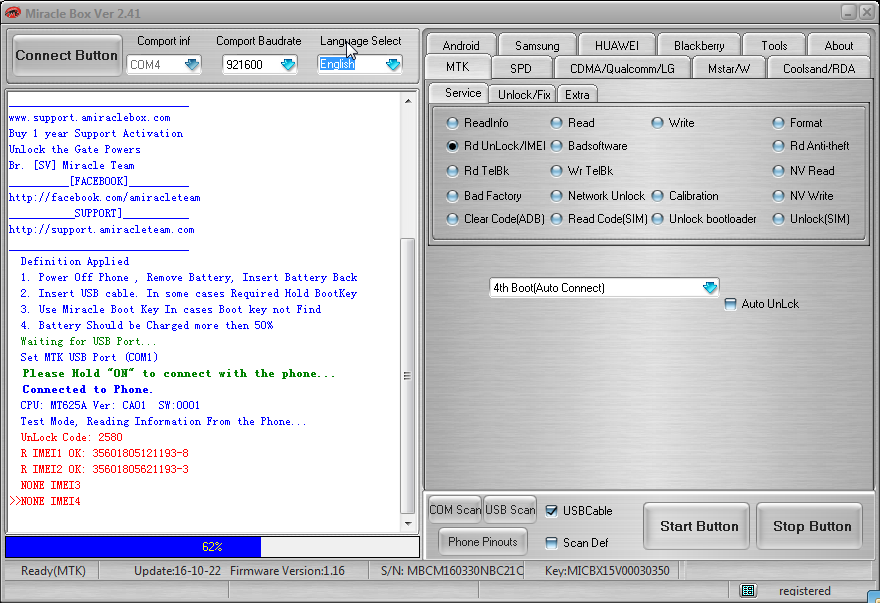Select Bad Factory radio option
The width and height of the screenshot is (880, 603).
(484, 196)
